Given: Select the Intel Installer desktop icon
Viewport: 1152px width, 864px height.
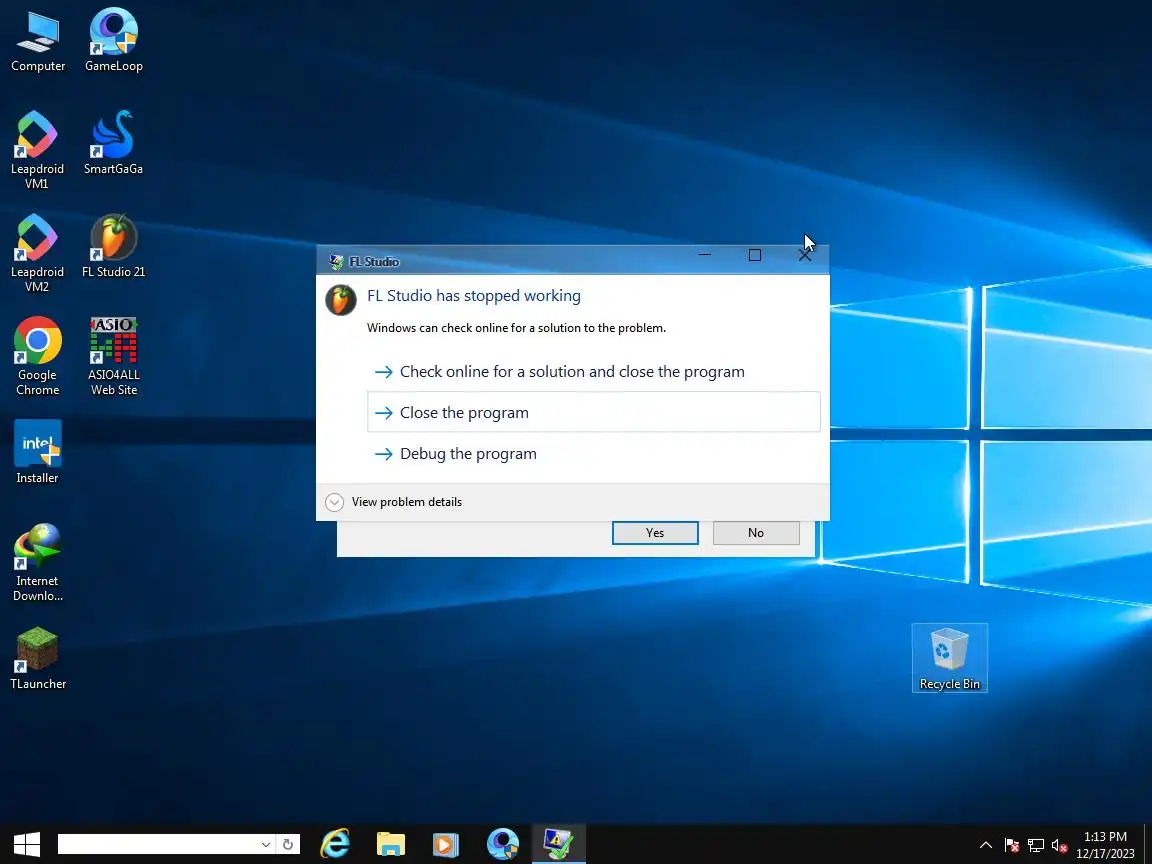Looking at the screenshot, I should (x=37, y=453).
